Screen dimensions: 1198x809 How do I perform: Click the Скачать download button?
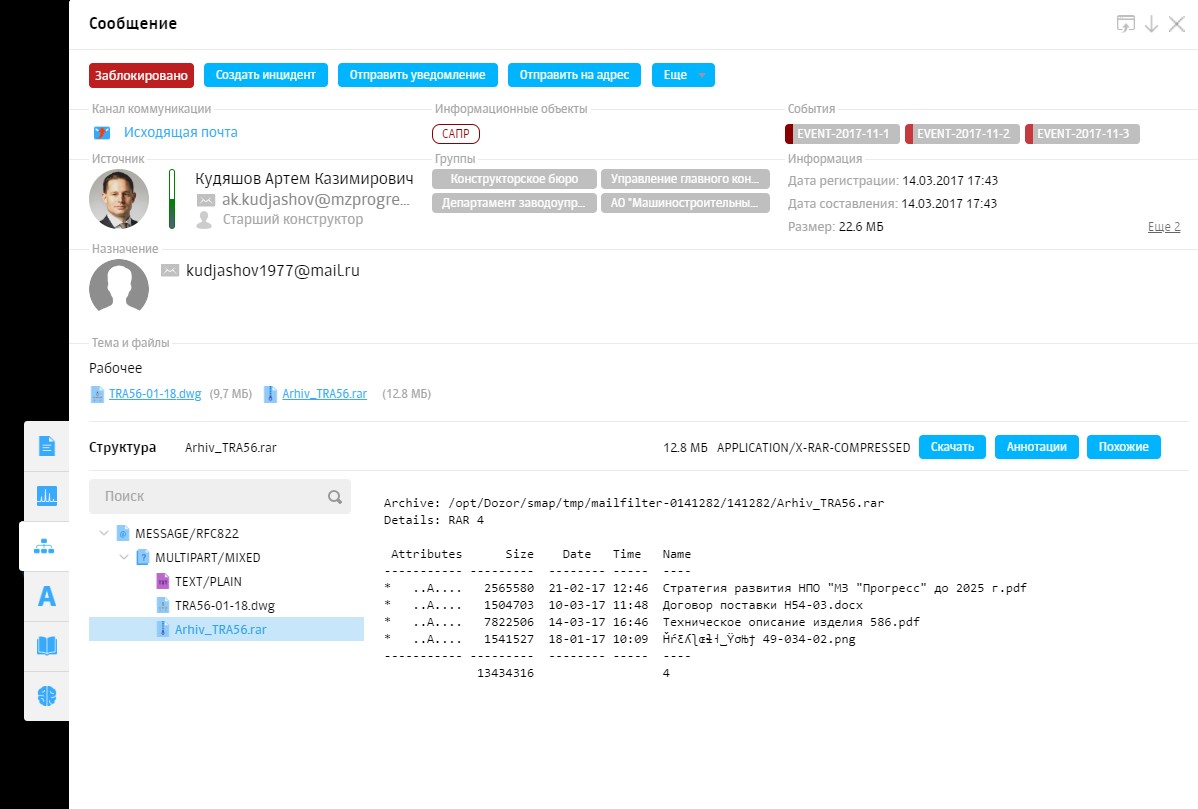(x=952, y=447)
